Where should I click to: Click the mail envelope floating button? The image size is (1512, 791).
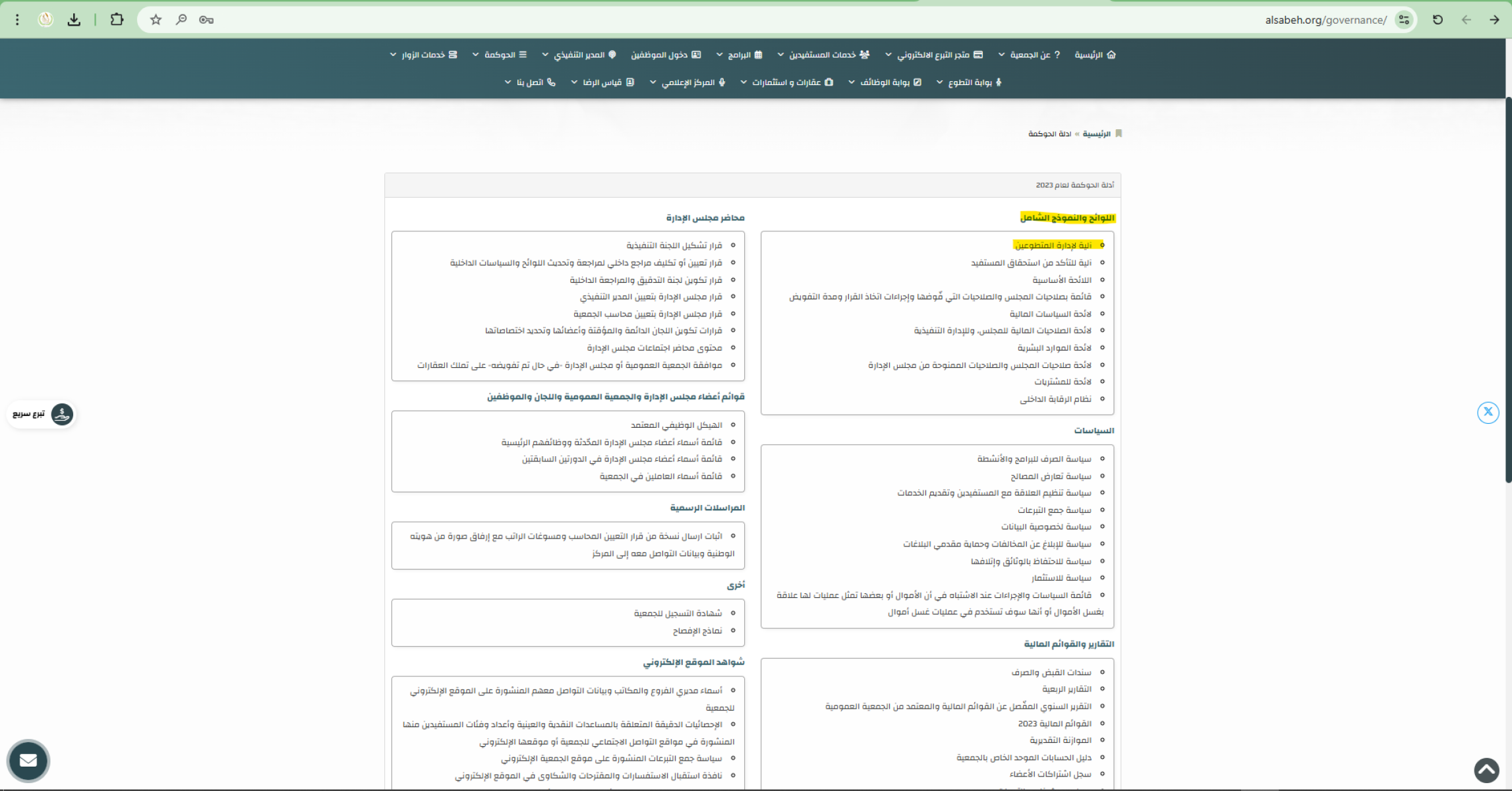tap(28, 761)
